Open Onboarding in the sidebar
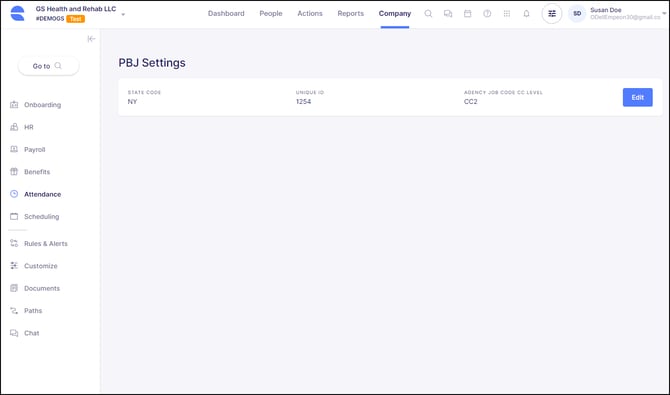Viewport: 670px width, 395px height. click(42, 105)
